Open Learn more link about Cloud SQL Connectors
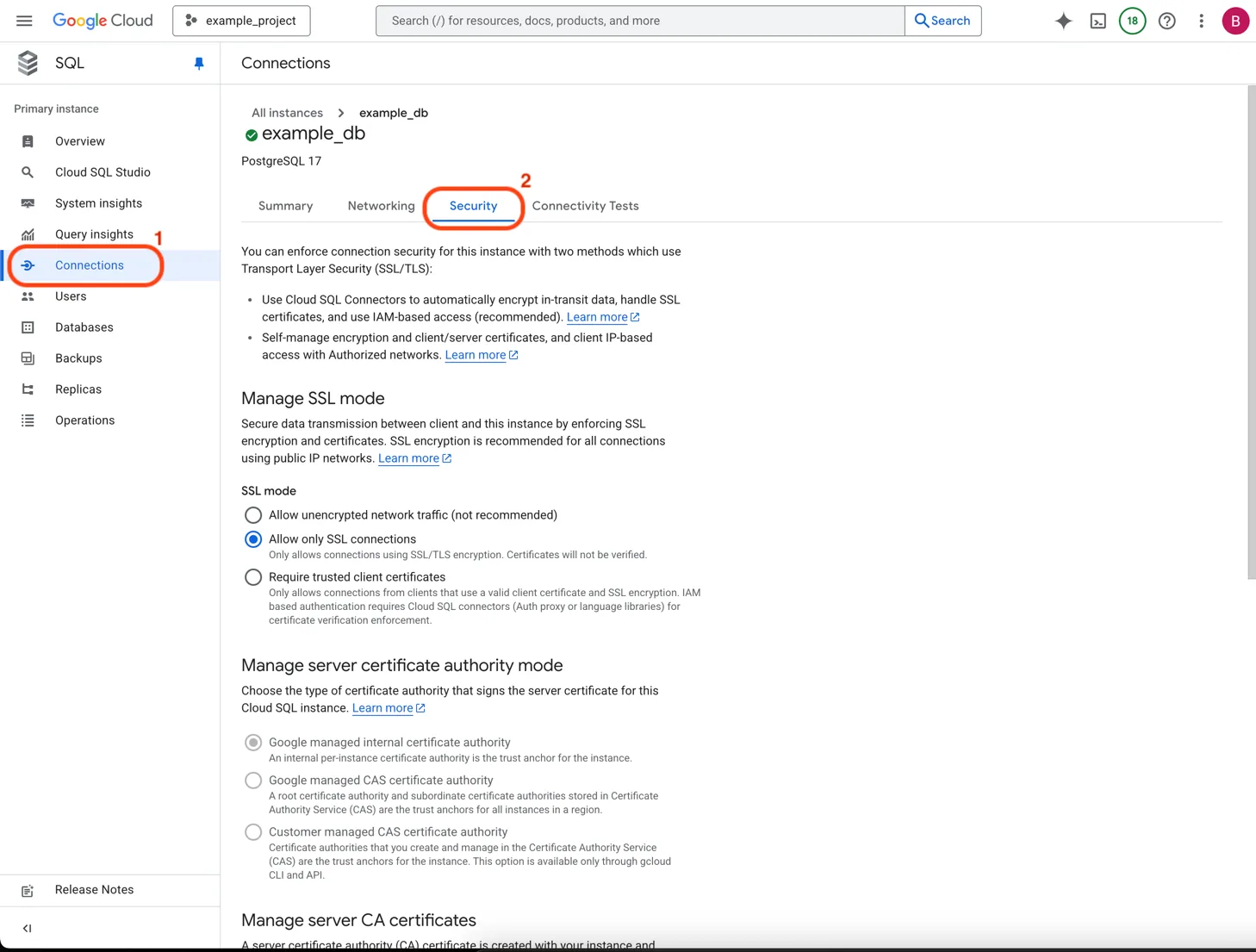1256x952 pixels. pyautogui.click(x=603, y=317)
